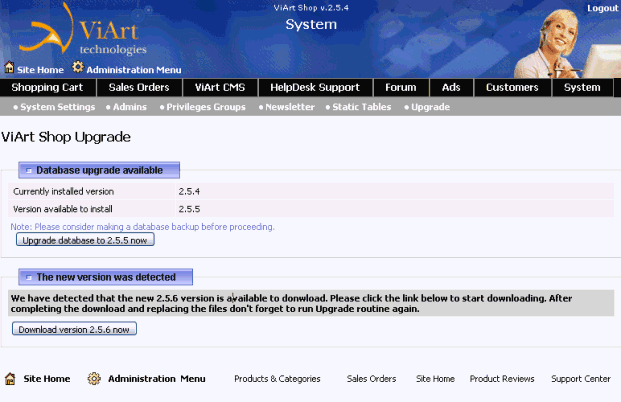Viewport: 621px width, 402px height.
Task: Go to Admins submenu
Action: (130, 107)
